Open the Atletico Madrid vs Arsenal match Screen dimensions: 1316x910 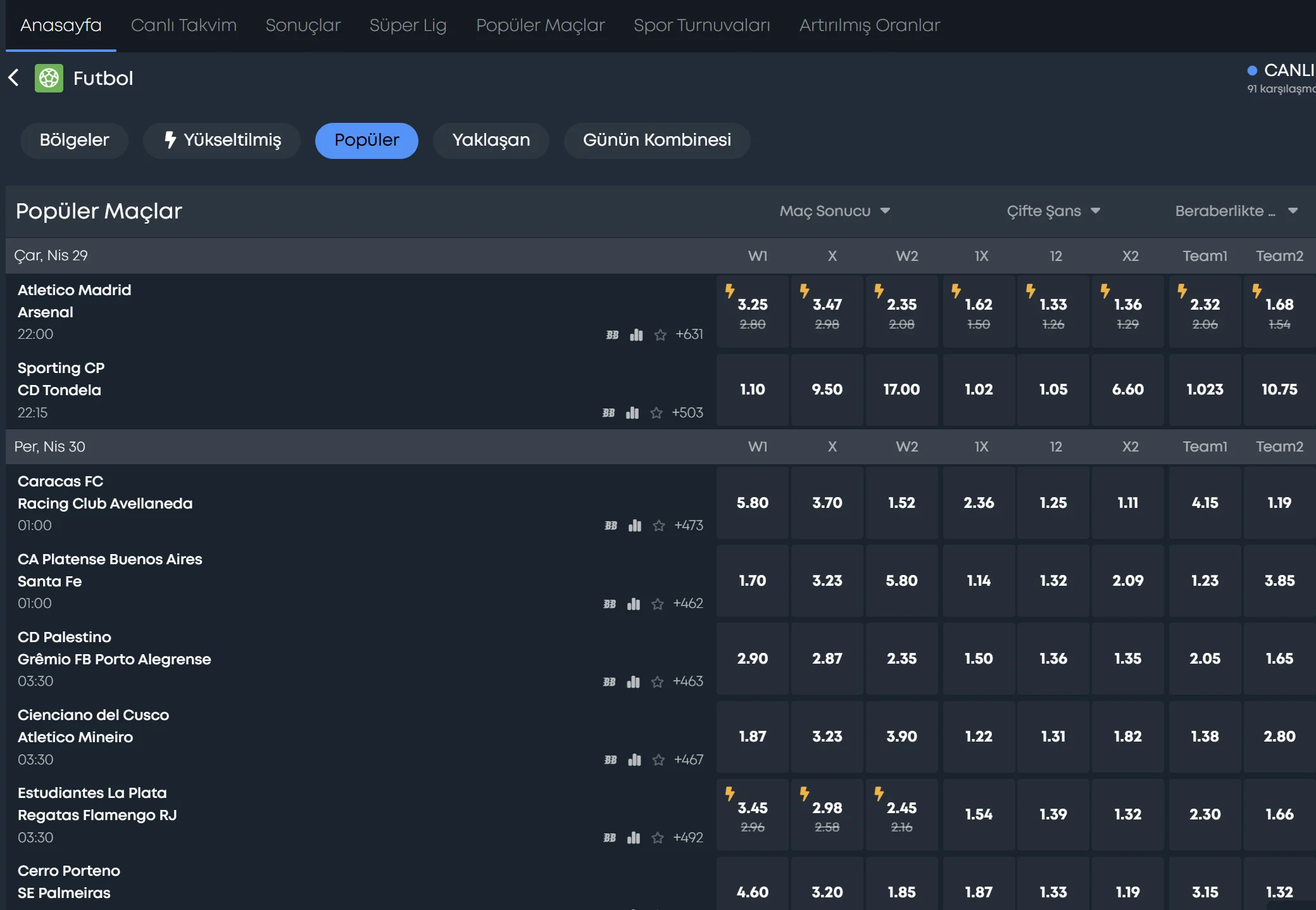(74, 301)
